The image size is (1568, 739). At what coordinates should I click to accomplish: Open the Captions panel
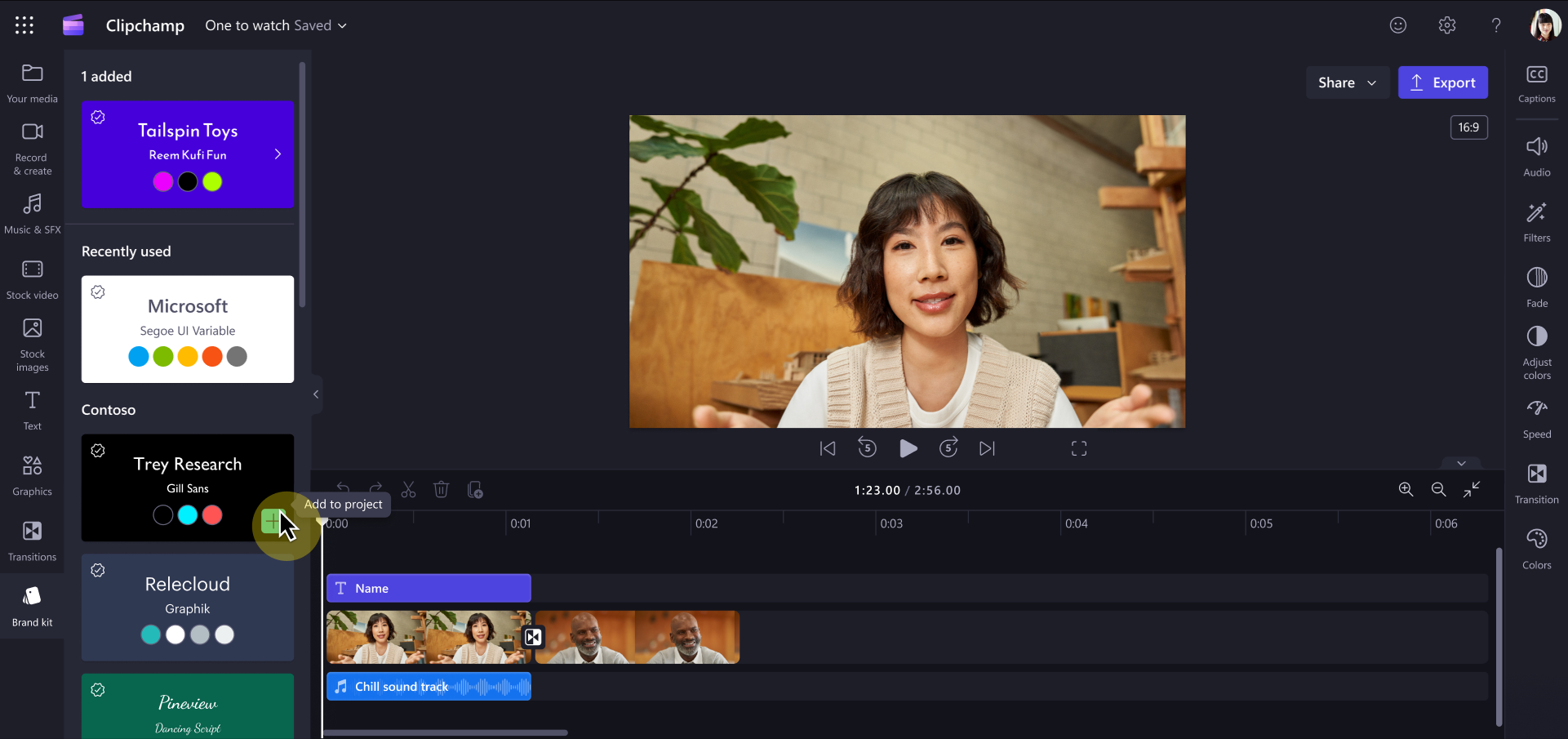[x=1537, y=82]
